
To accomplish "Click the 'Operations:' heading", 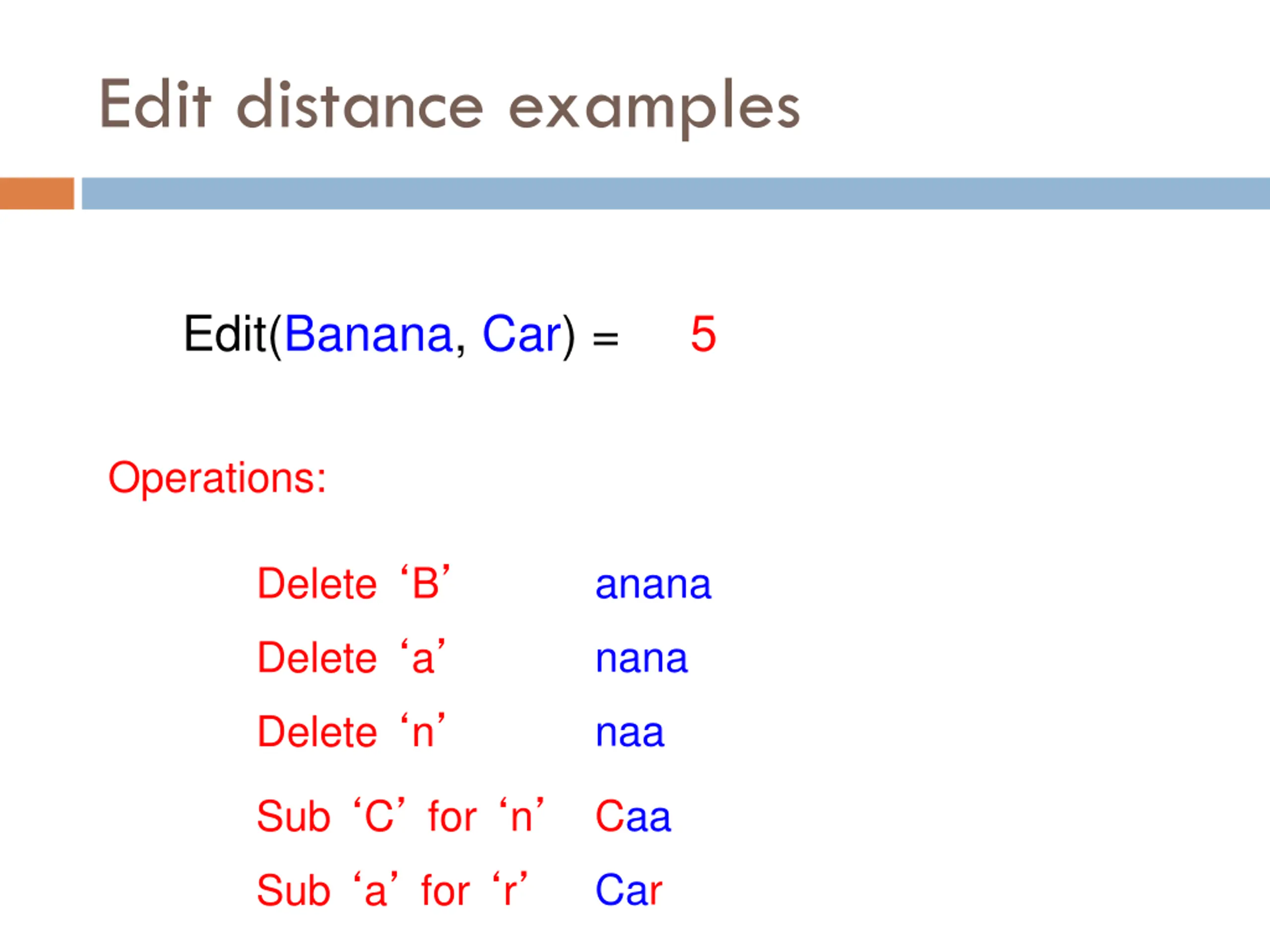I will coord(217,478).
